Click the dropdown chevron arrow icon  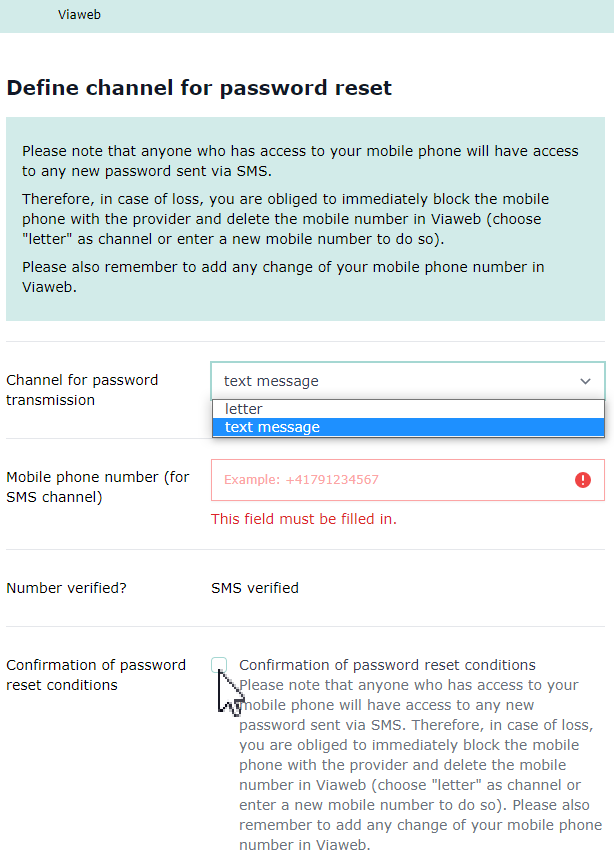(x=585, y=381)
